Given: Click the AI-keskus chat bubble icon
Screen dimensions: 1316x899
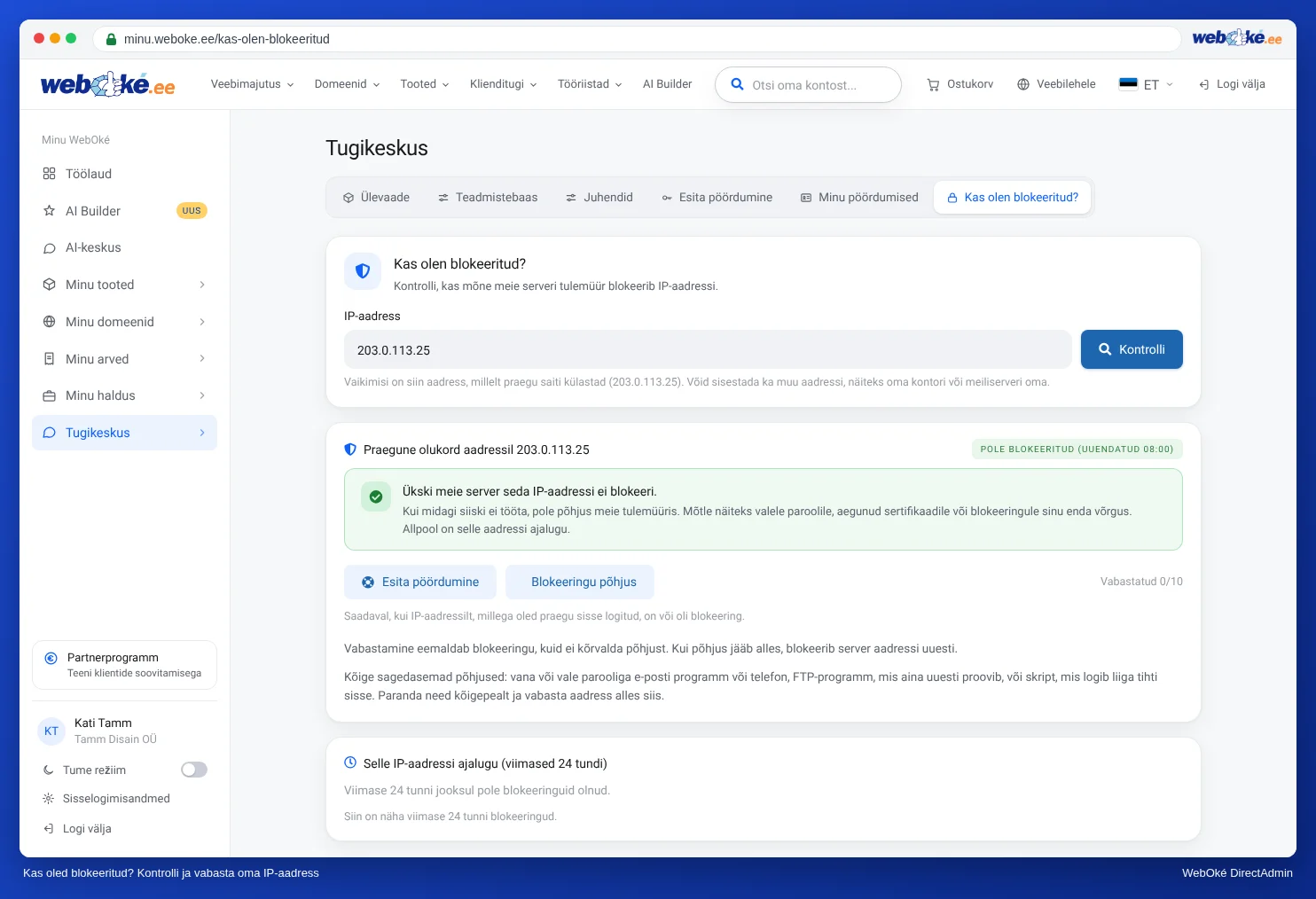Looking at the screenshot, I should click(x=50, y=248).
